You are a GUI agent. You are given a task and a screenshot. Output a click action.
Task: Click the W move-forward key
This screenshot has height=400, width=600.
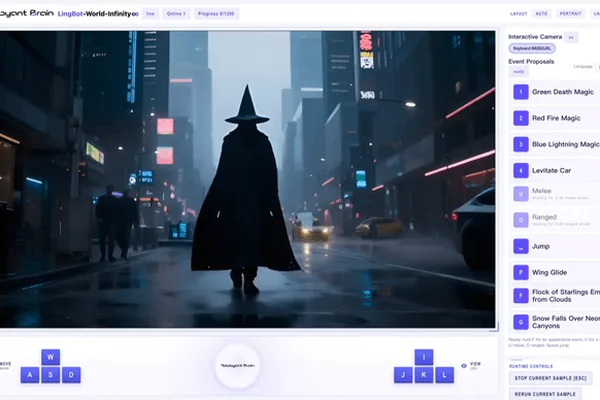pyautogui.click(x=51, y=357)
